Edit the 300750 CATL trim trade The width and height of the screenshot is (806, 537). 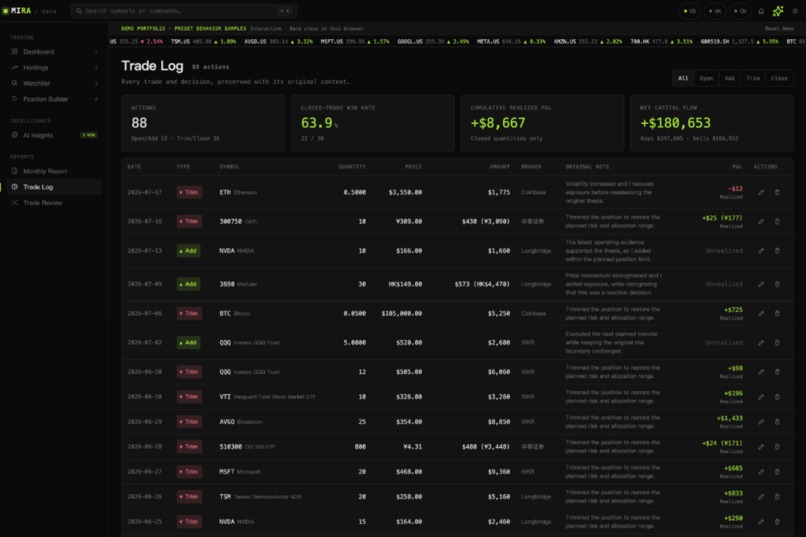pos(761,221)
